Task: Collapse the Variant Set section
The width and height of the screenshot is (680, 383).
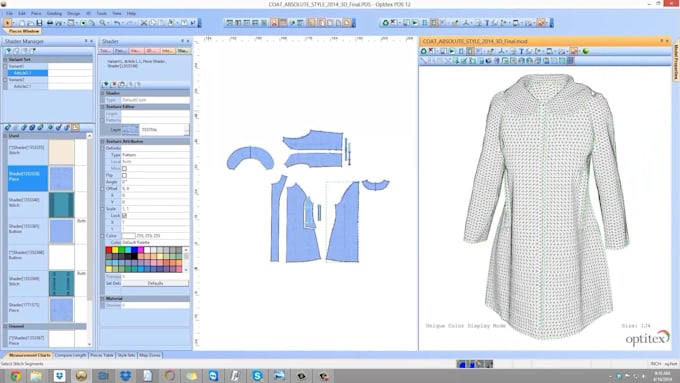Action: click(x=5, y=59)
